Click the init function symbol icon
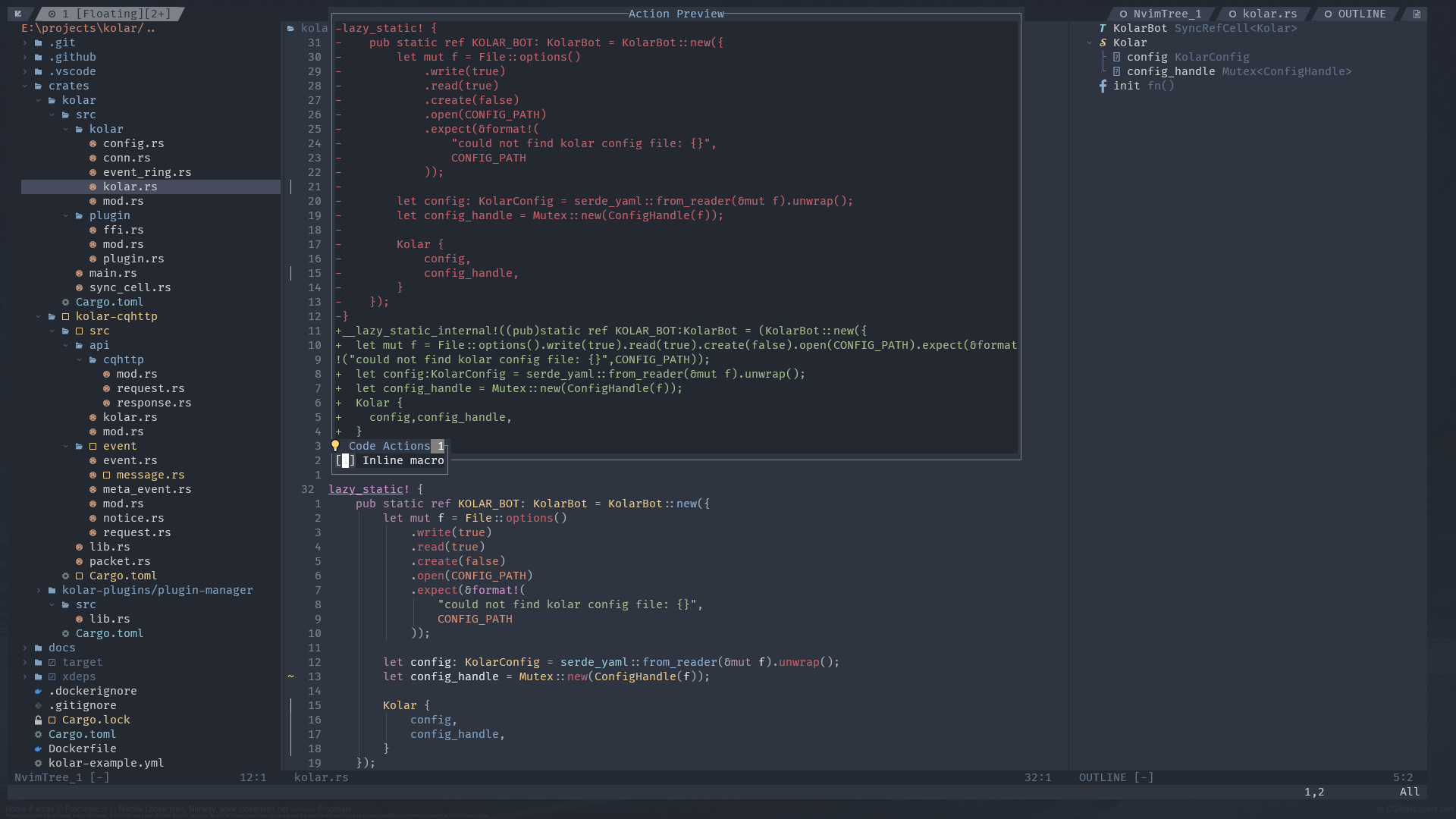Viewport: 1456px width, 819px height. [1103, 86]
